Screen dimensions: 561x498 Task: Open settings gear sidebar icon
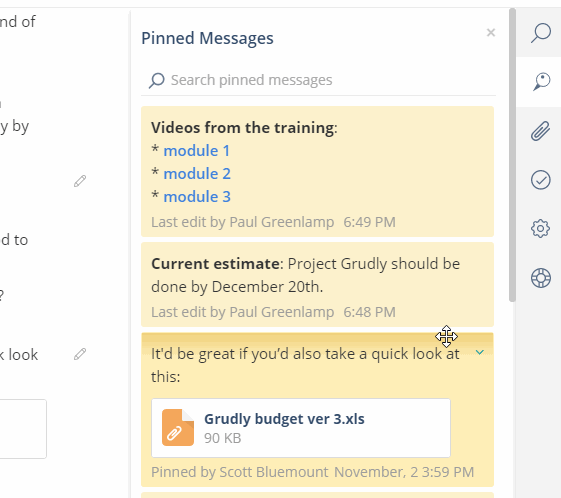[540, 229]
